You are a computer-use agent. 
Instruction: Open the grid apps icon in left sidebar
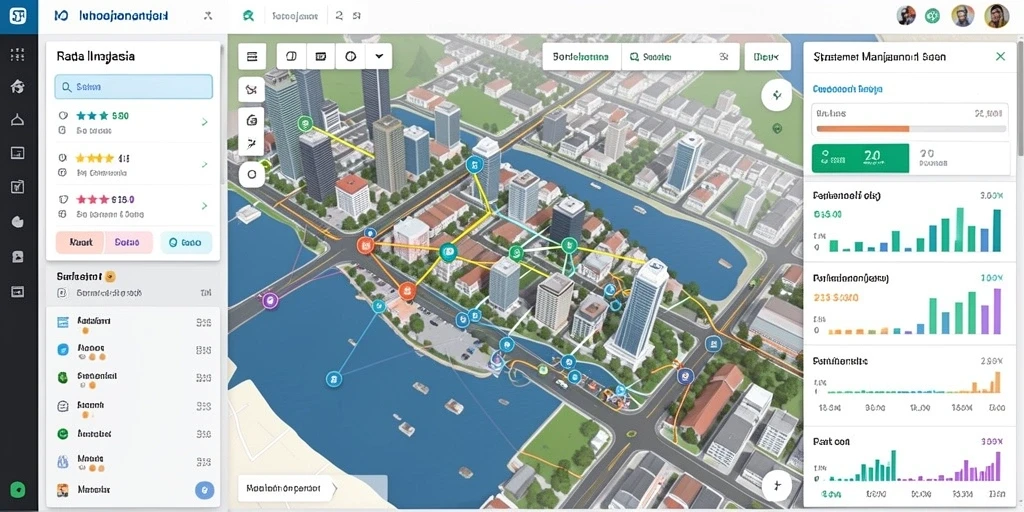coord(18,54)
